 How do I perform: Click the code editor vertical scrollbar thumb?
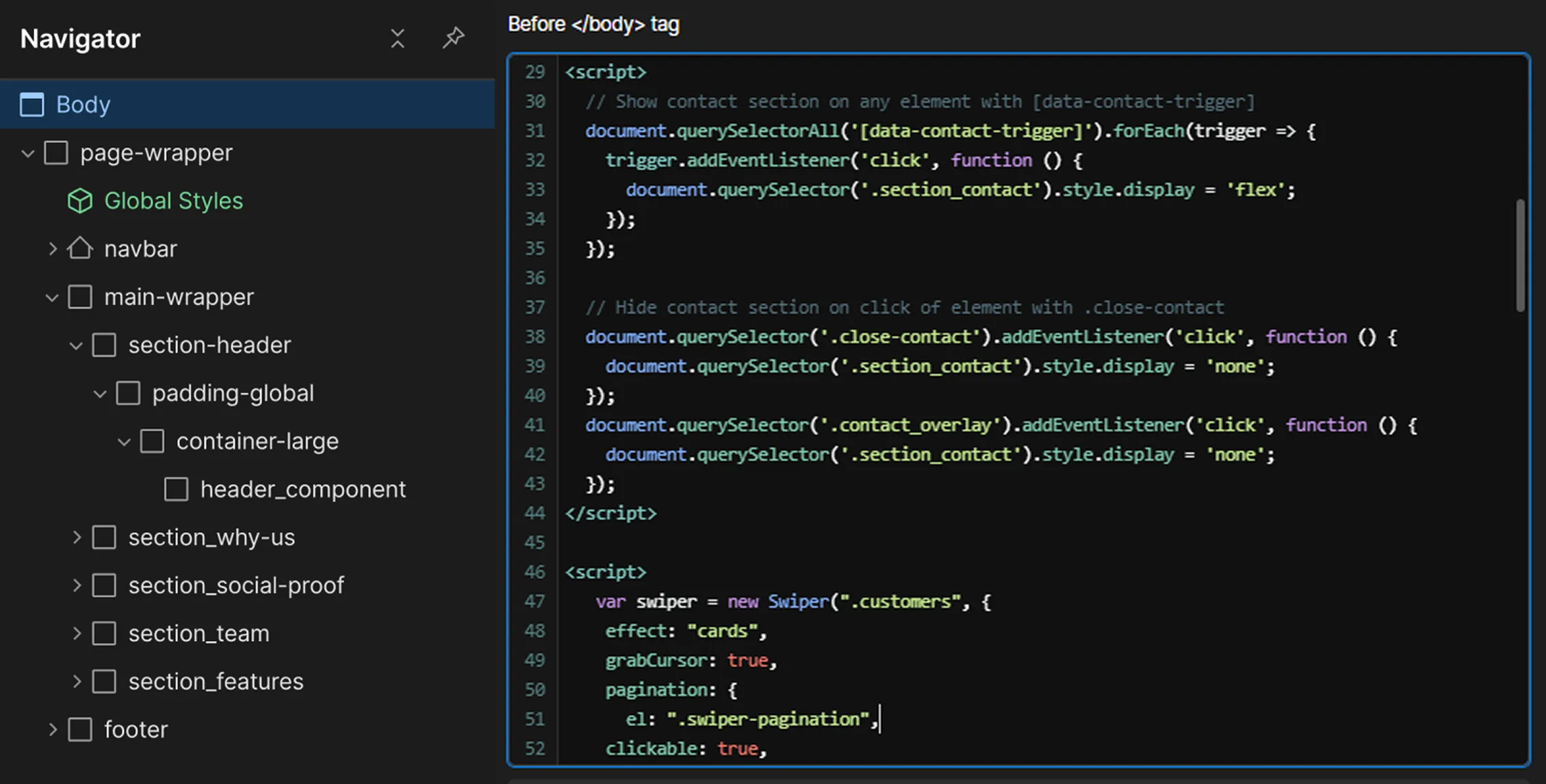(x=1520, y=255)
